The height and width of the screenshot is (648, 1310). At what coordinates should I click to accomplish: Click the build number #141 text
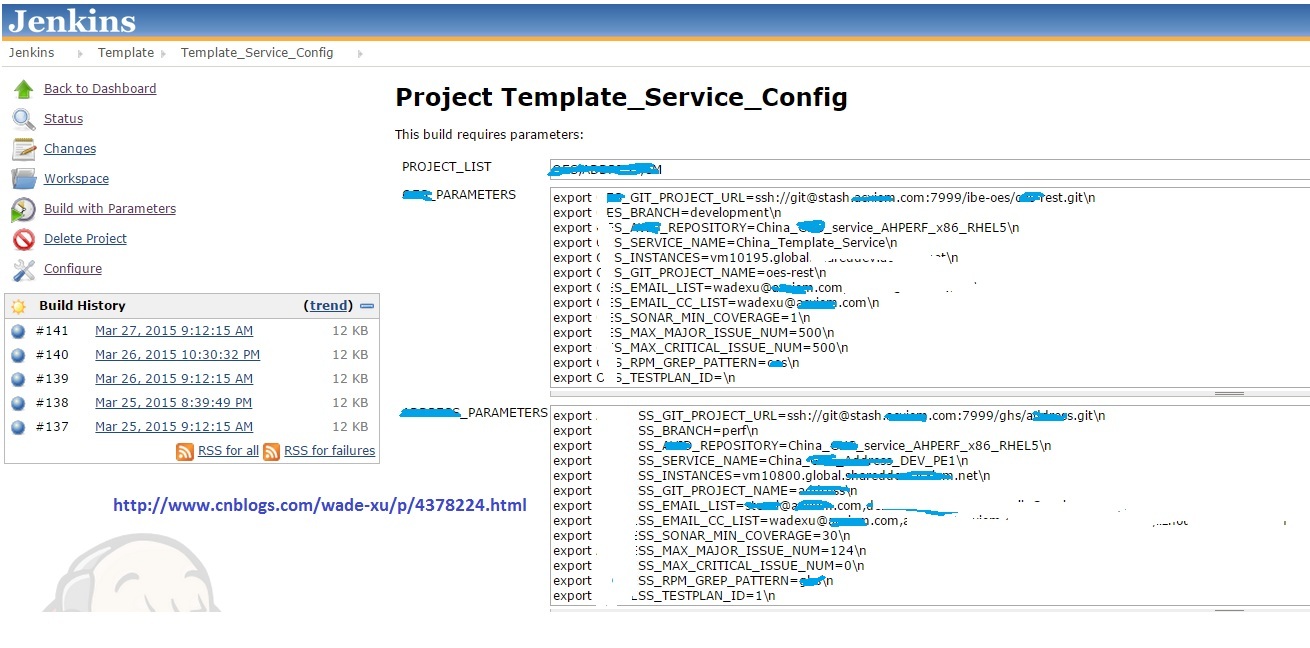pos(52,331)
